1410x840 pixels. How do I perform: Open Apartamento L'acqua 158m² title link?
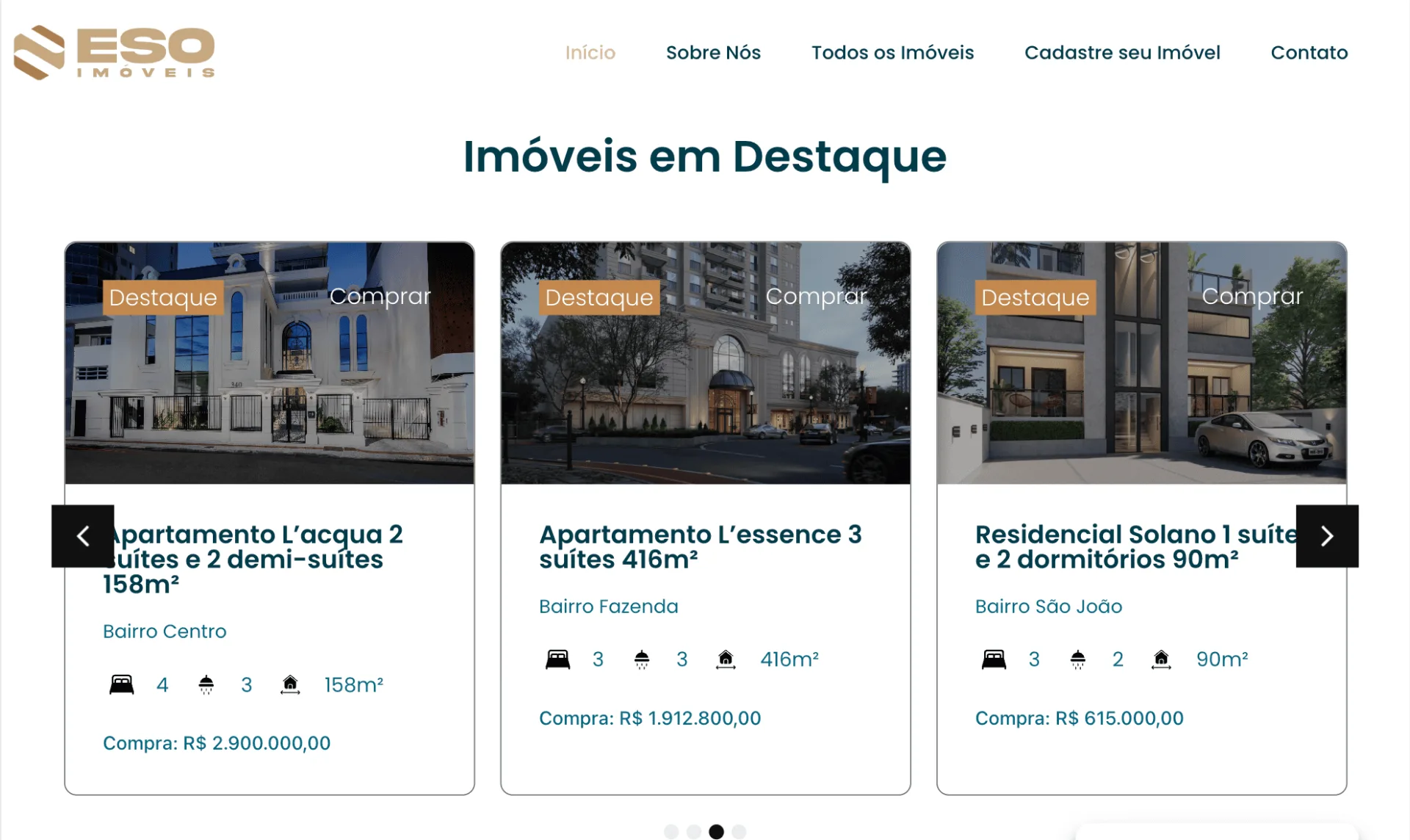coord(253,559)
